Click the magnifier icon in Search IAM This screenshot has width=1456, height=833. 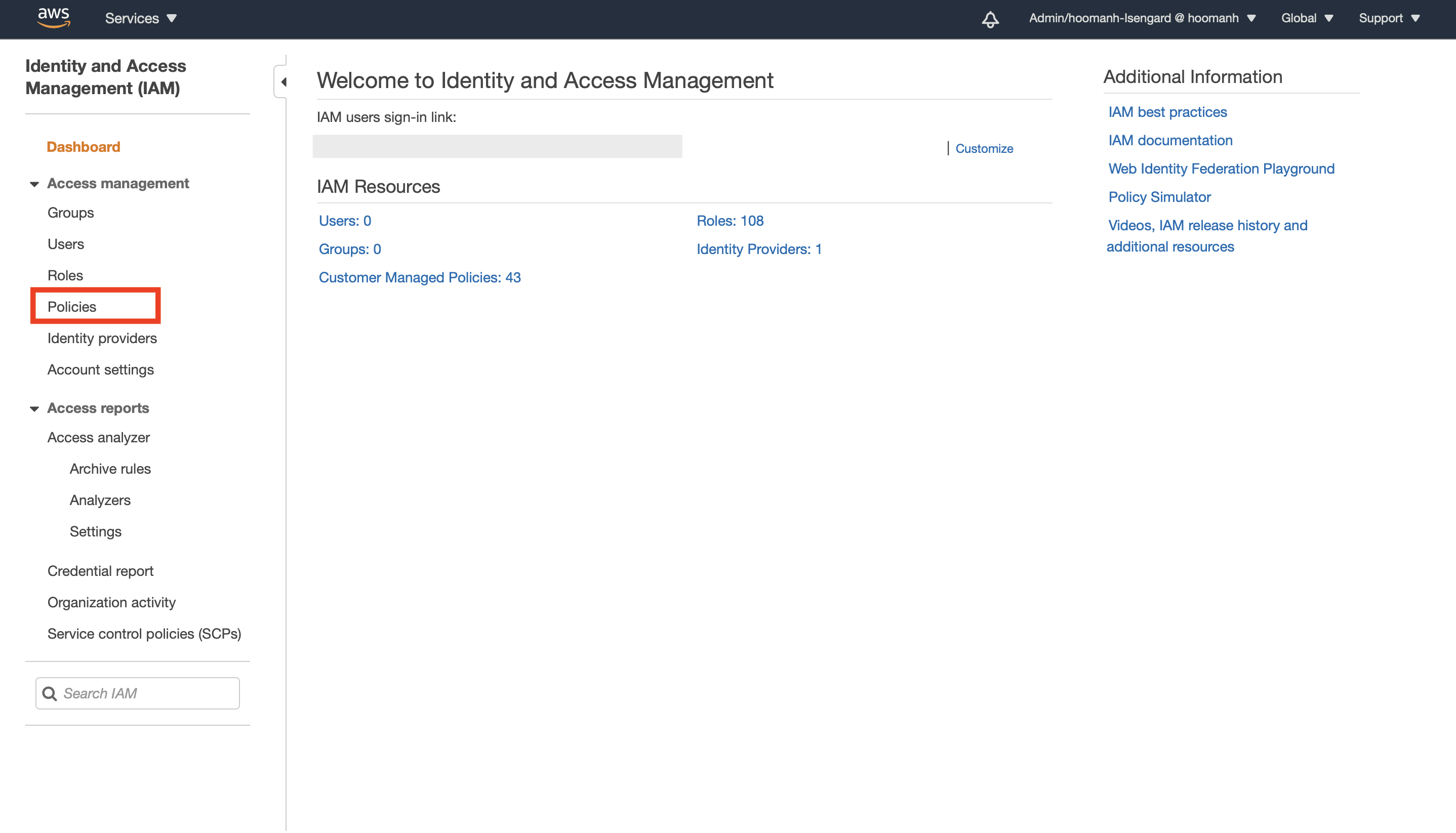[x=50, y=693]
